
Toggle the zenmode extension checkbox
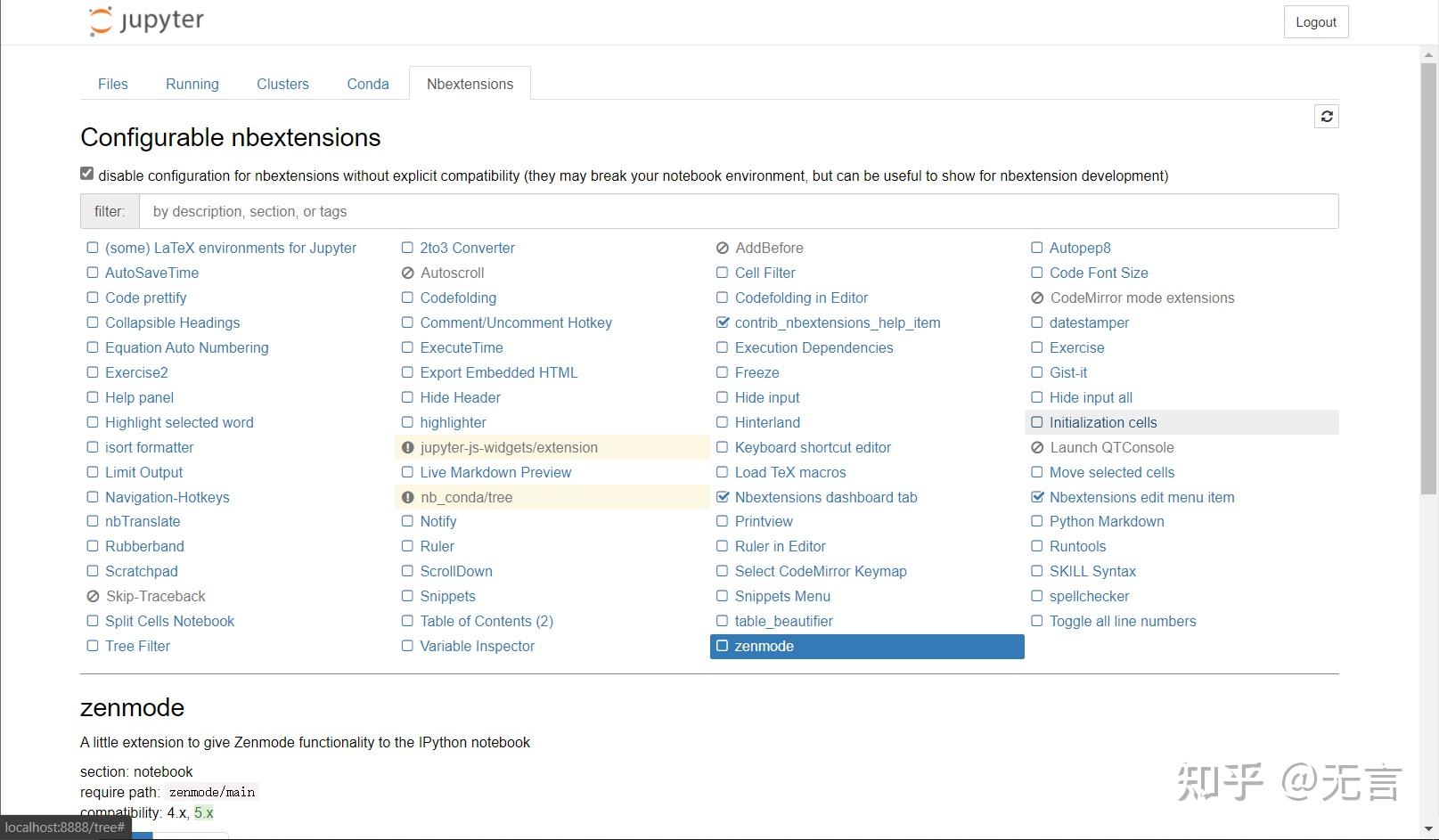[x=723, y=647]
